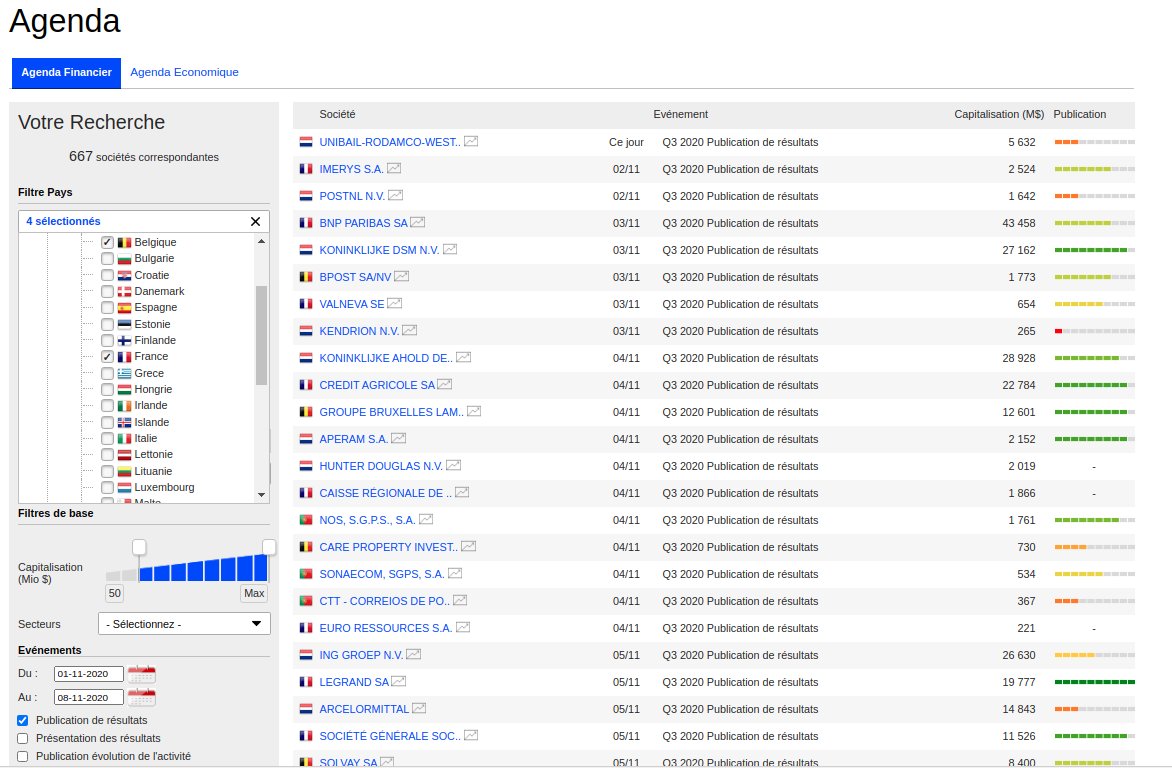The width and height of the screenshot is (1172, 768).
Task: Switch to the Agenda Economique tab
Action: pos(185,72)
